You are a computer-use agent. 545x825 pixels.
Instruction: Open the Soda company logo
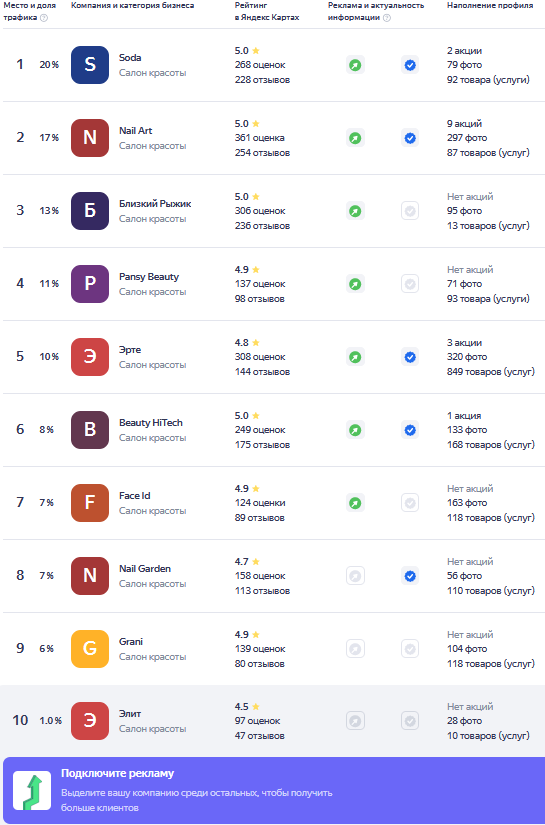[90, 65]
